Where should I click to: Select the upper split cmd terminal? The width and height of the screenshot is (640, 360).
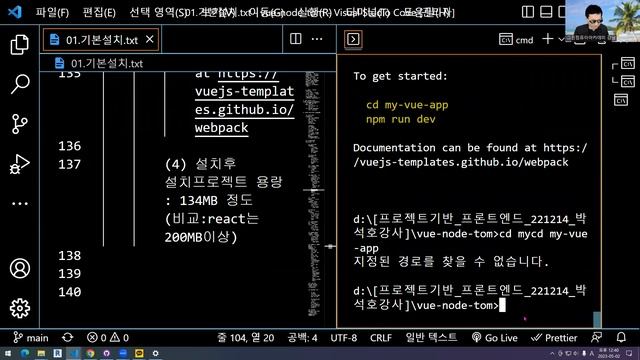click(x=627, y=63)
